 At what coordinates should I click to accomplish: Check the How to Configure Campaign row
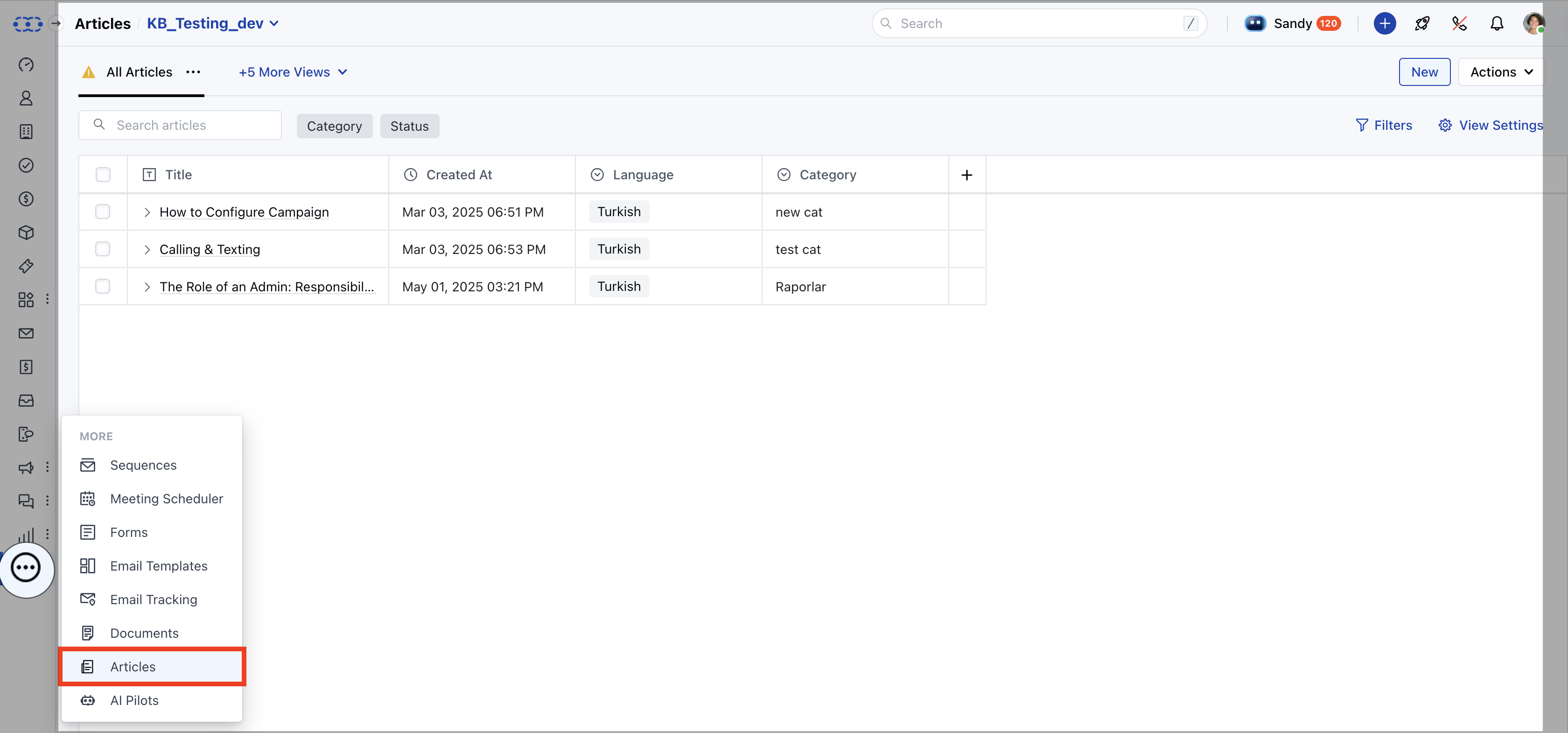coord(103,212)
